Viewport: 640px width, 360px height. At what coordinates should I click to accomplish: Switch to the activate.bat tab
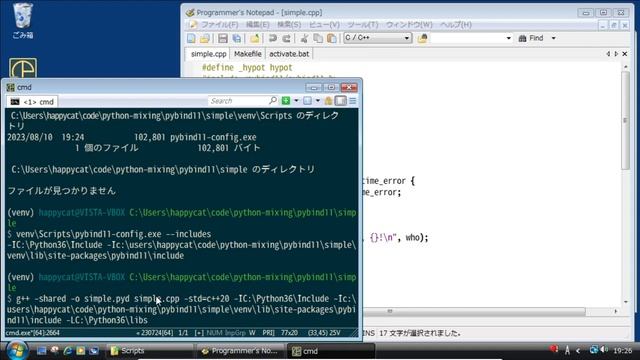pos(289,54)
